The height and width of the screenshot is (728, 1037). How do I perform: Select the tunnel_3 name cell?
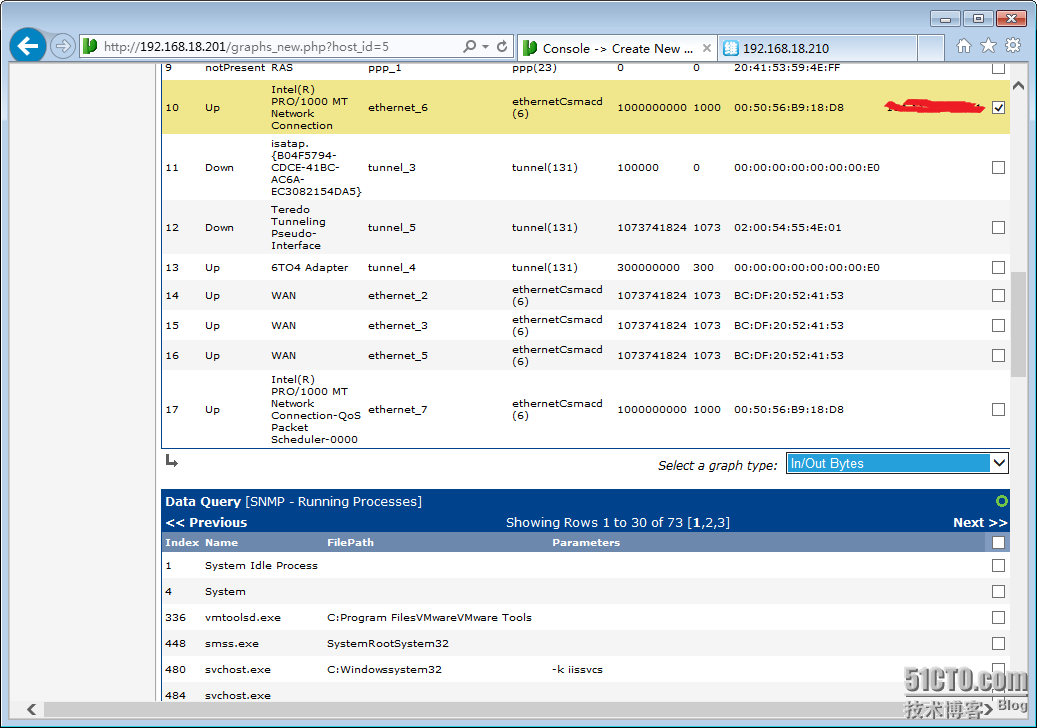click(392, 168)
